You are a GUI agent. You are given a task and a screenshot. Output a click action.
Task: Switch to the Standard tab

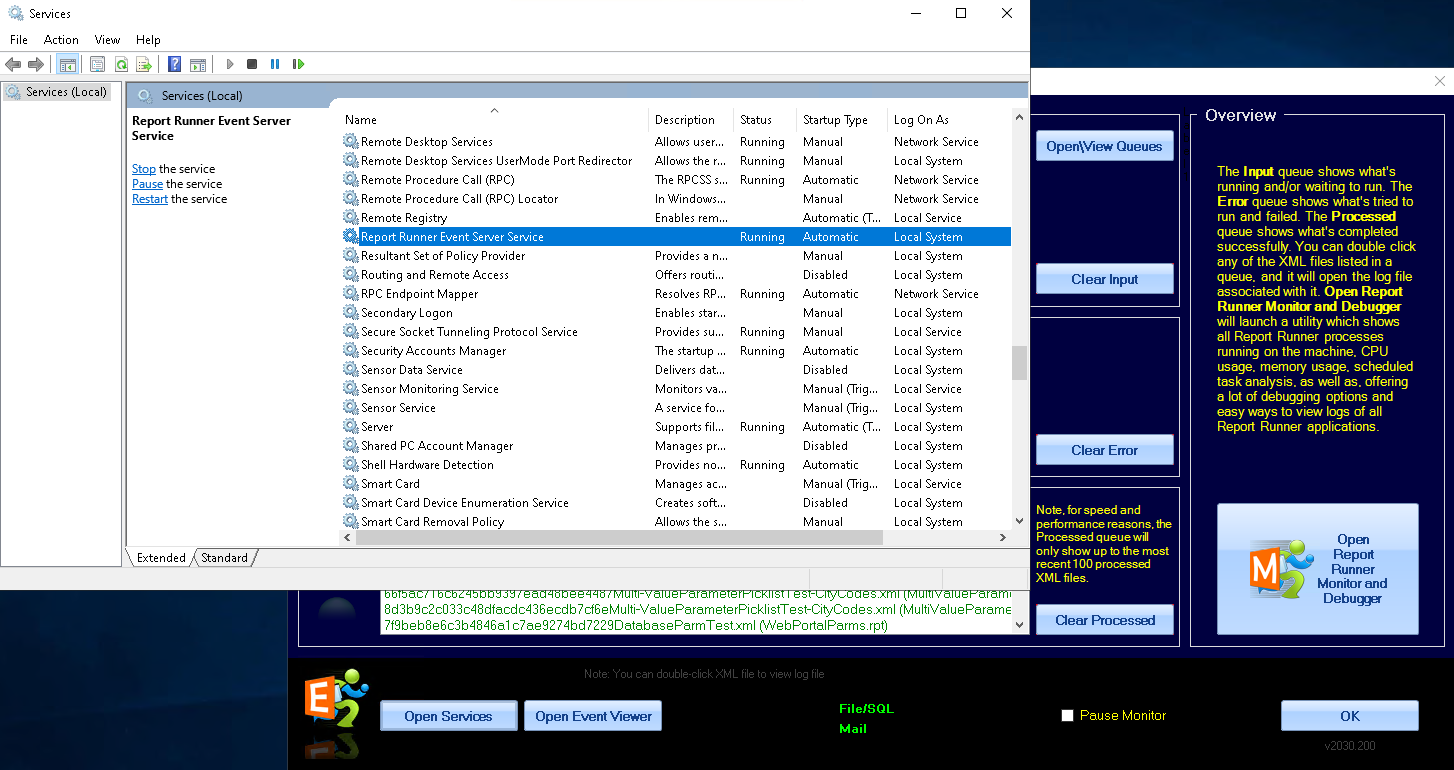pos(224,558)
